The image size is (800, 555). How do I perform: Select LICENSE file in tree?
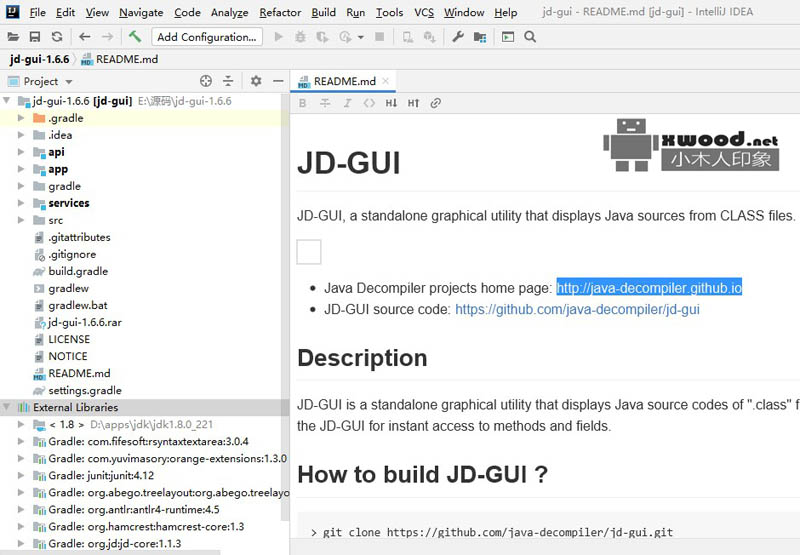[x=69, y=339]
